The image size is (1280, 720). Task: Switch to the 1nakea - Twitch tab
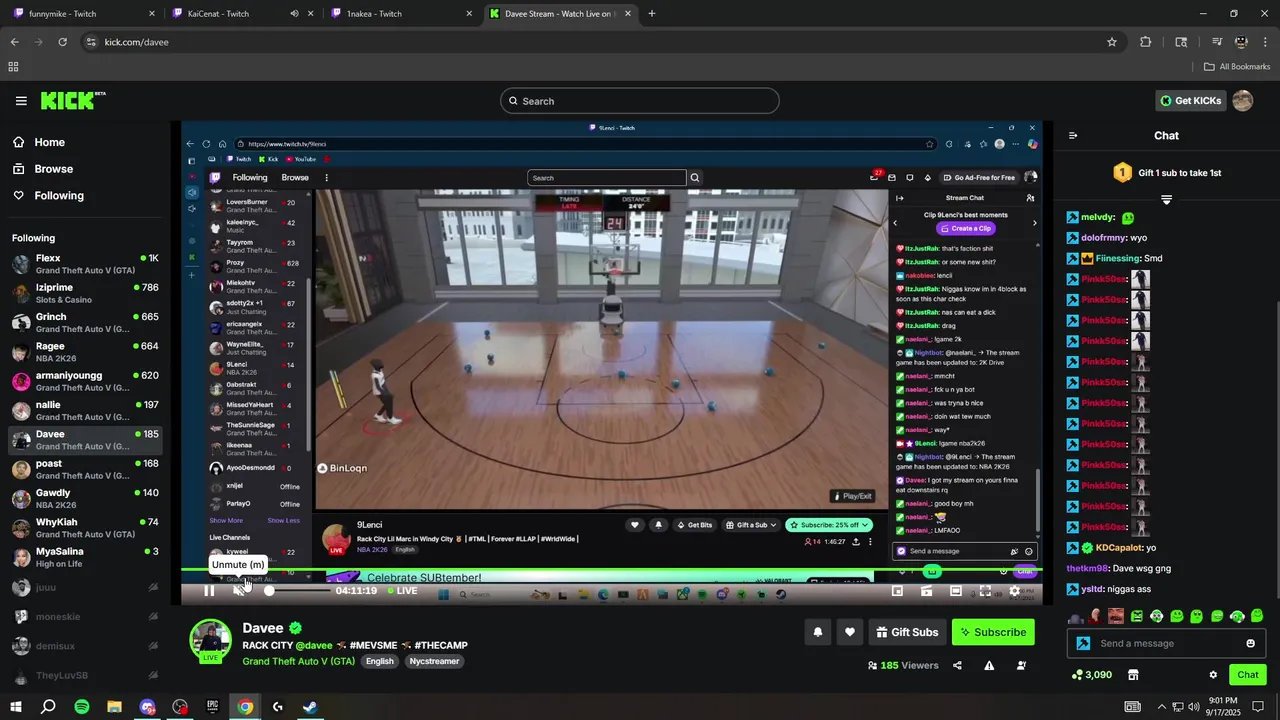[x=400, y=13]
